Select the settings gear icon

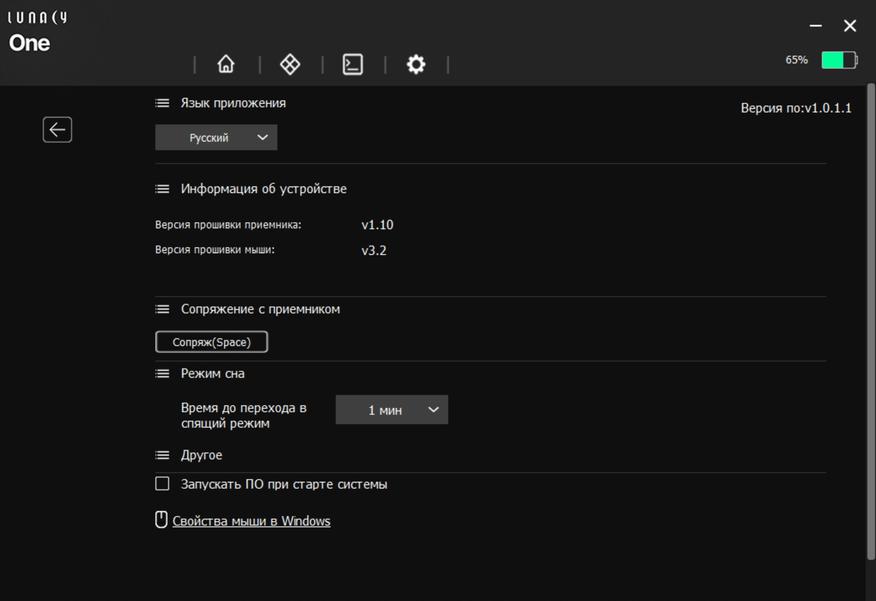[416, 64]
